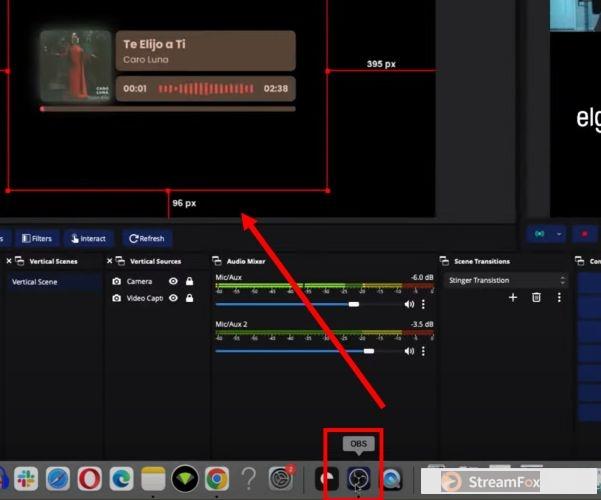This screenshot has width=601, height=500.
Task: Open Slack from the dock
Action: pyautogui.click(x=26, y=479)
